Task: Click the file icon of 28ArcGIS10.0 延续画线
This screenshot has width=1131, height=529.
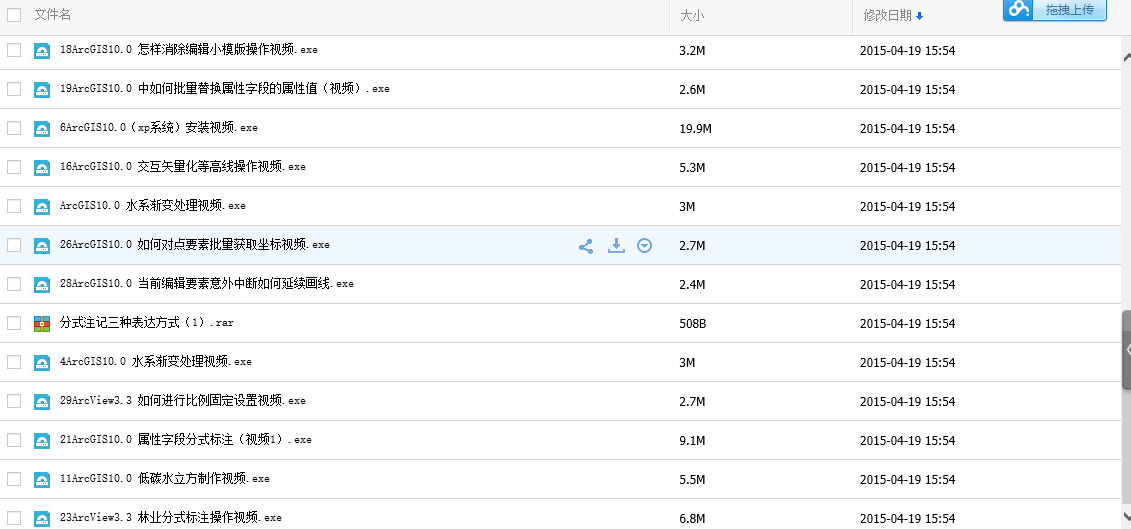Action: (42, 284)
